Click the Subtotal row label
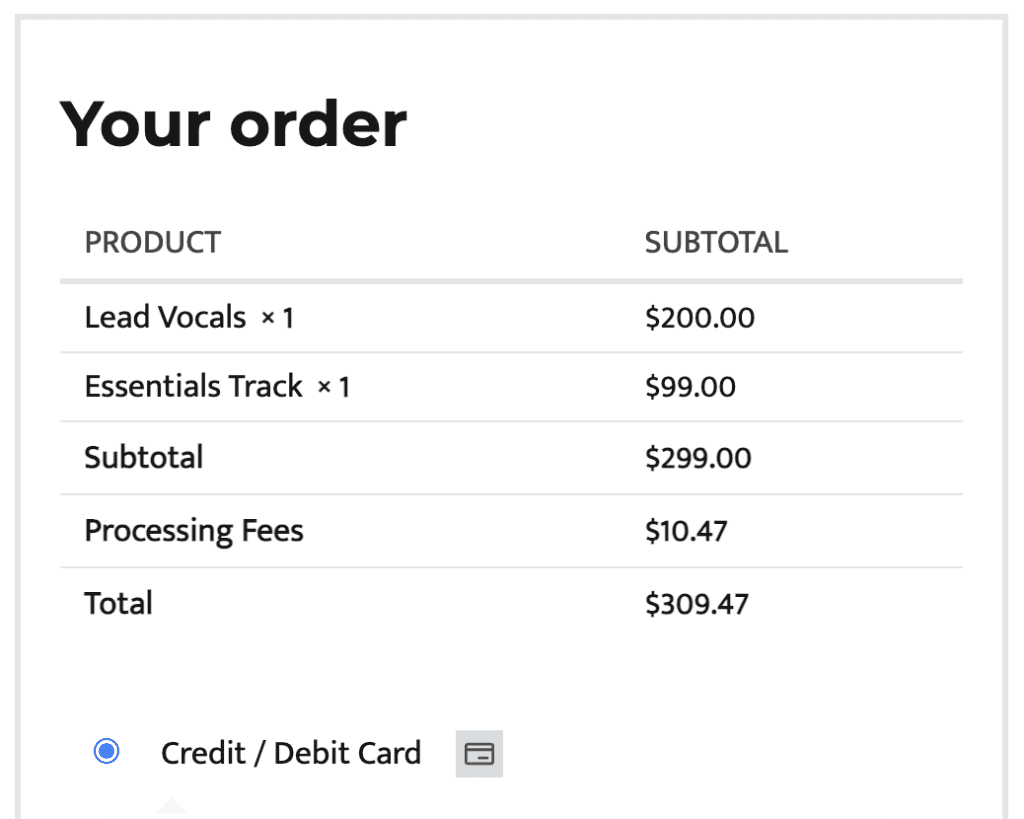Screen dimensions: 1024x819 [144, 457]
